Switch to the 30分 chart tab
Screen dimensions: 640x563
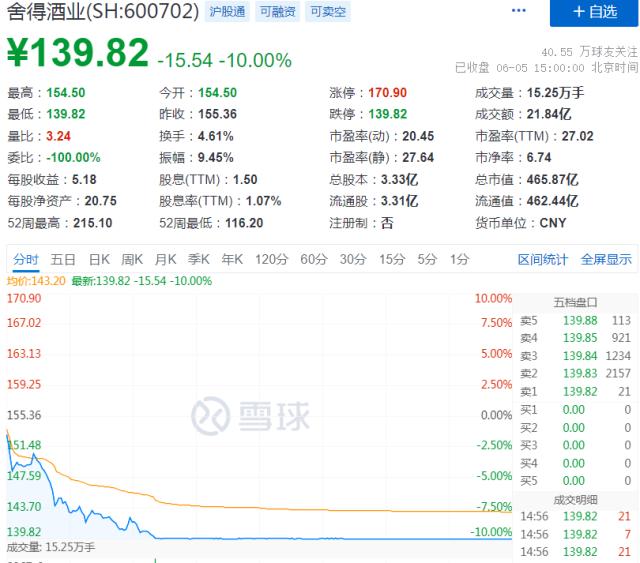[x=353, y=259]
